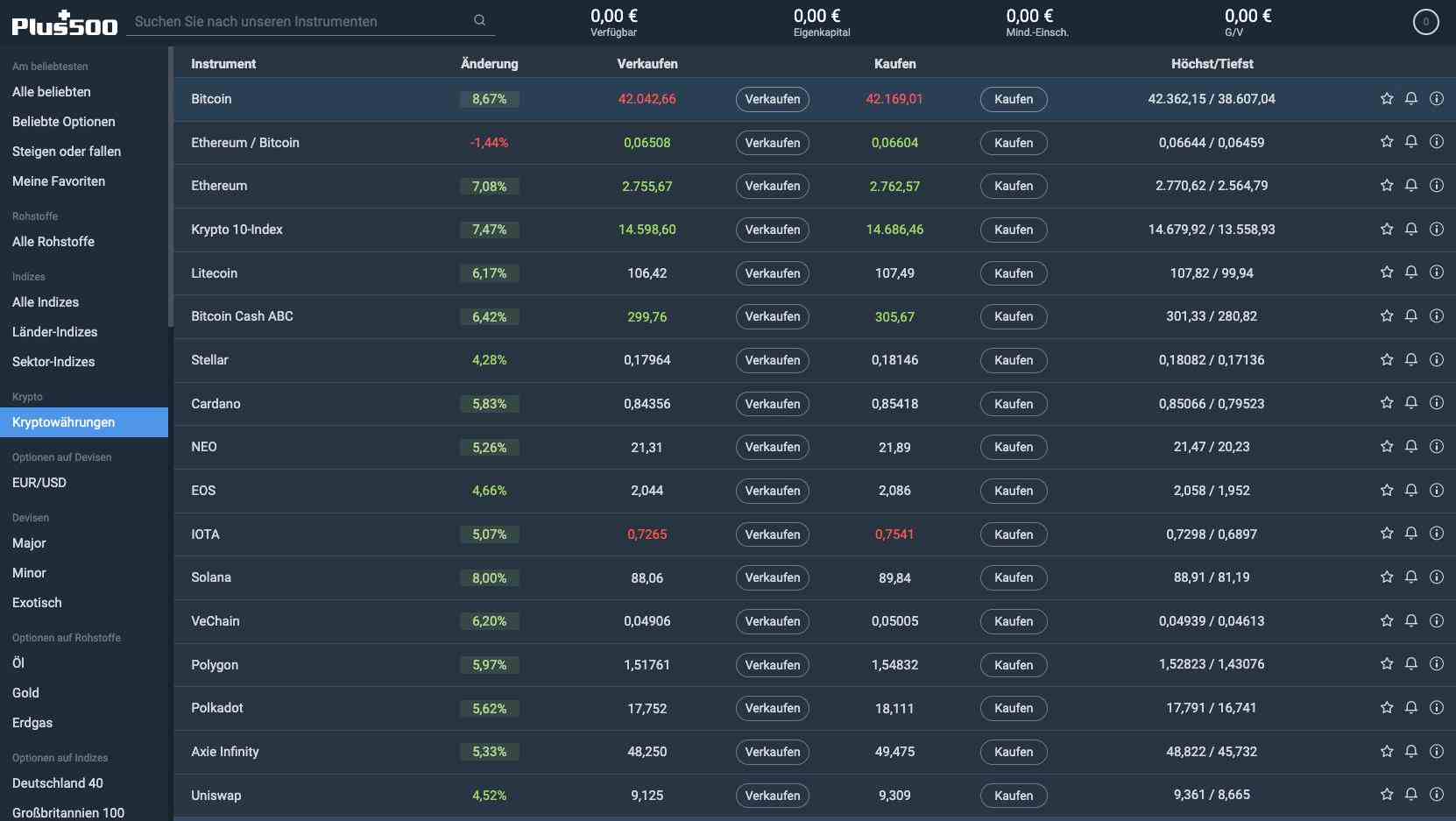Set alert bell for Krypto 10-Index

(x=1411, y=230)
